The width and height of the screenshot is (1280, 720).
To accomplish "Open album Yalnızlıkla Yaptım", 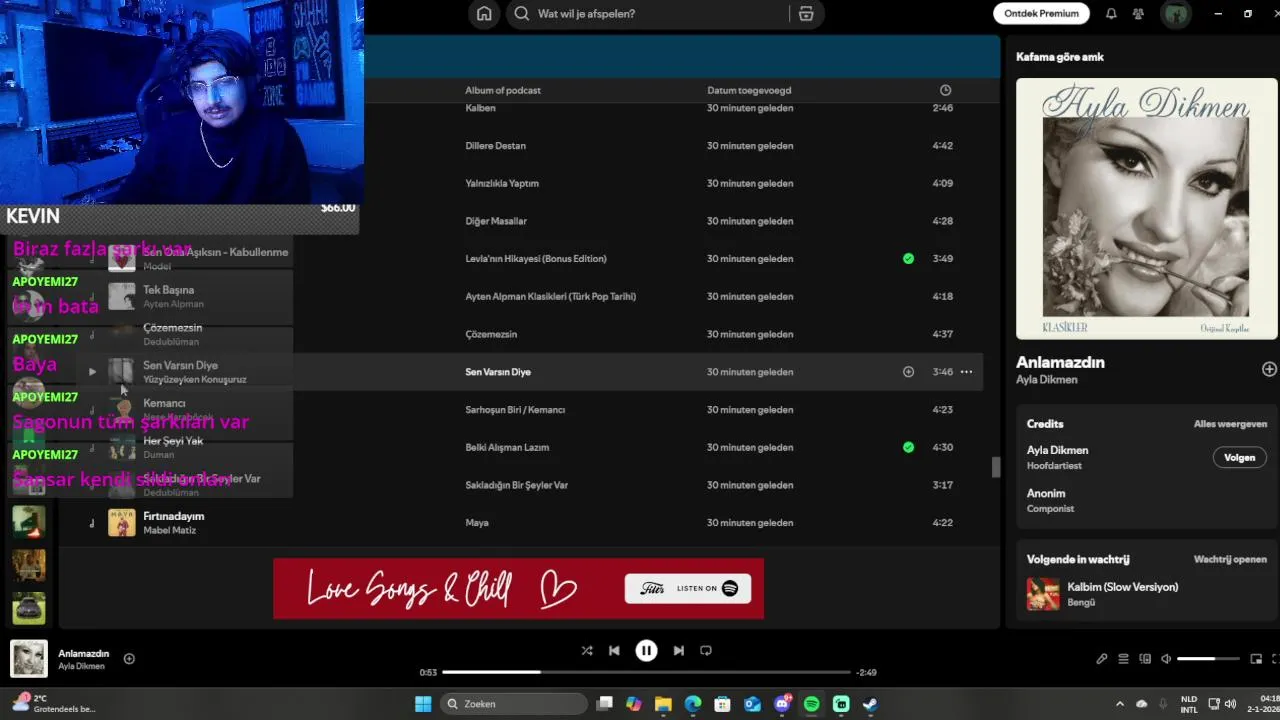I will click(502, 184).
